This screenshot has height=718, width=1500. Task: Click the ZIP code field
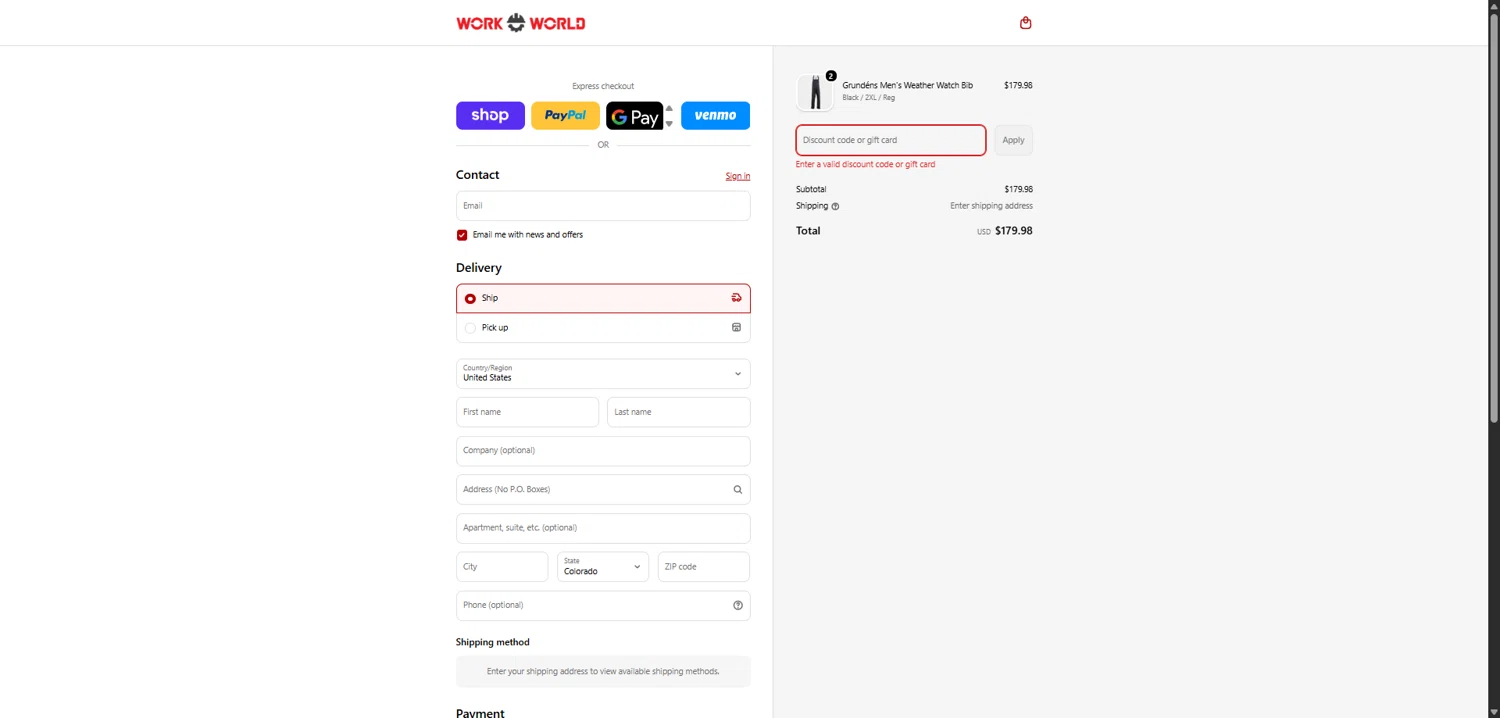pyautogui.click(x=704, y=567)
